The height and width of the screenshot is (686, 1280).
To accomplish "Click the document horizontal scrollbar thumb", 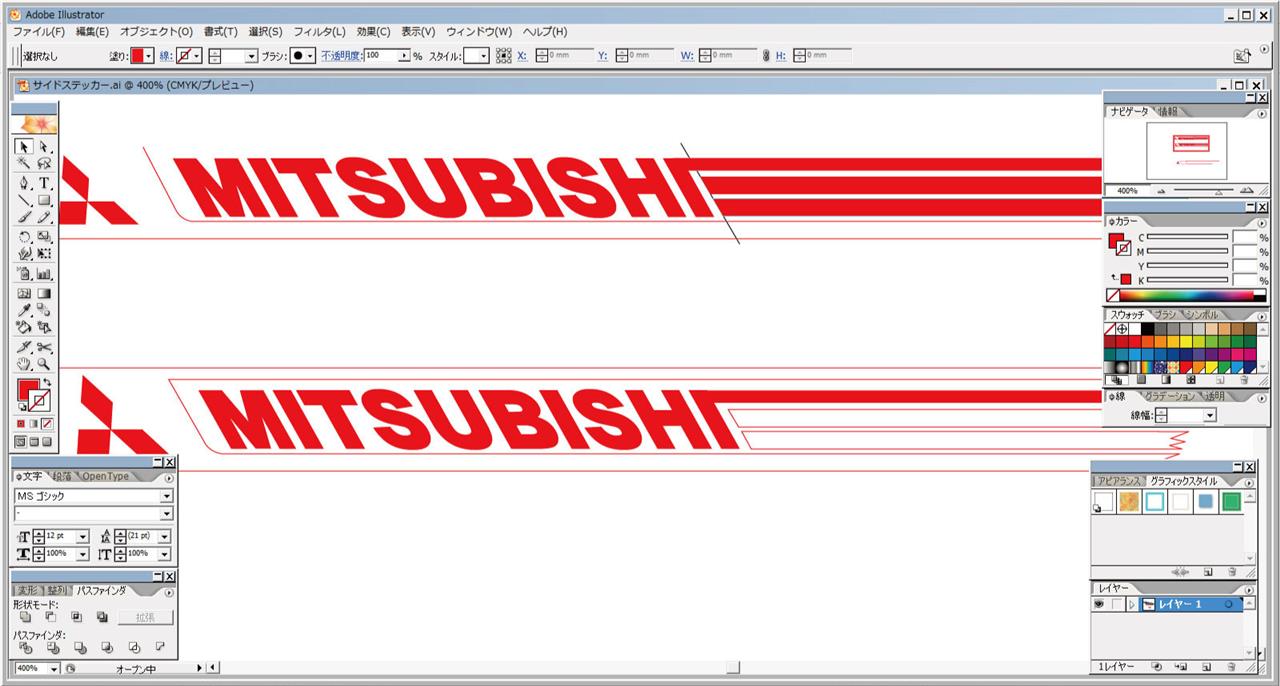I will click(x=734, y=668).
